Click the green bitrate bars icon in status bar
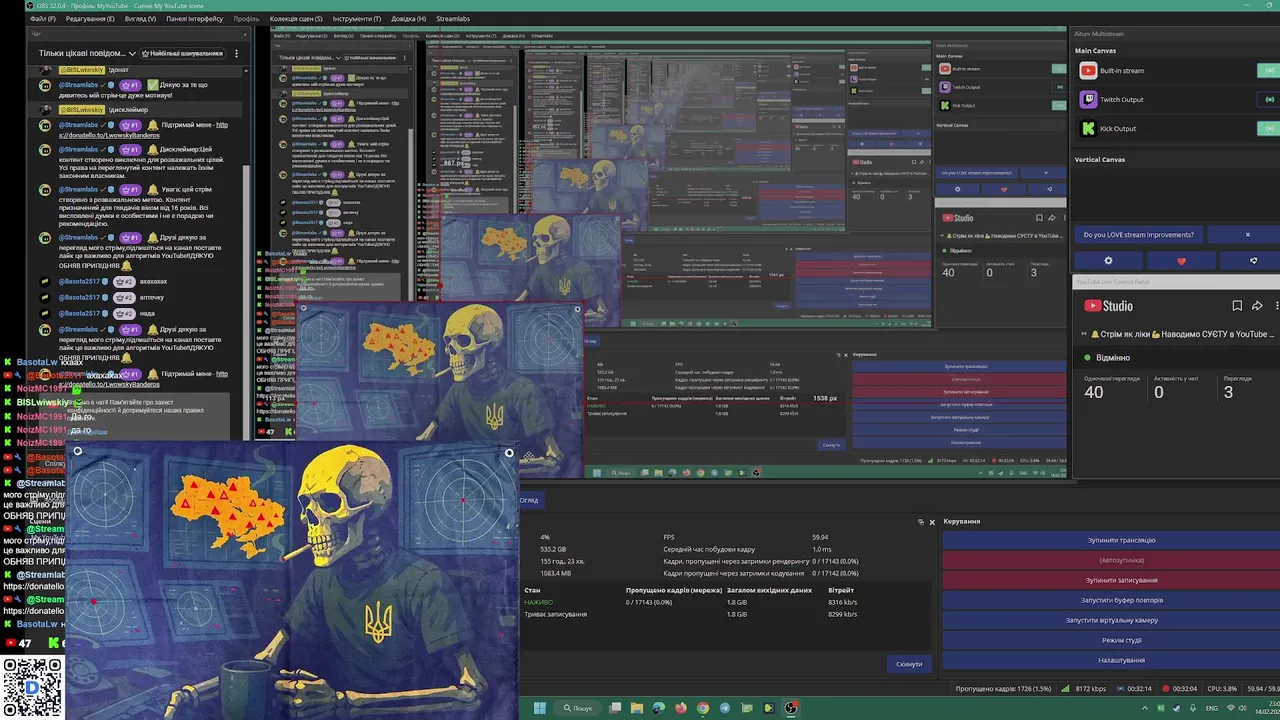The height and width of the screenshot is (720, 1280). pos(1064,688)
